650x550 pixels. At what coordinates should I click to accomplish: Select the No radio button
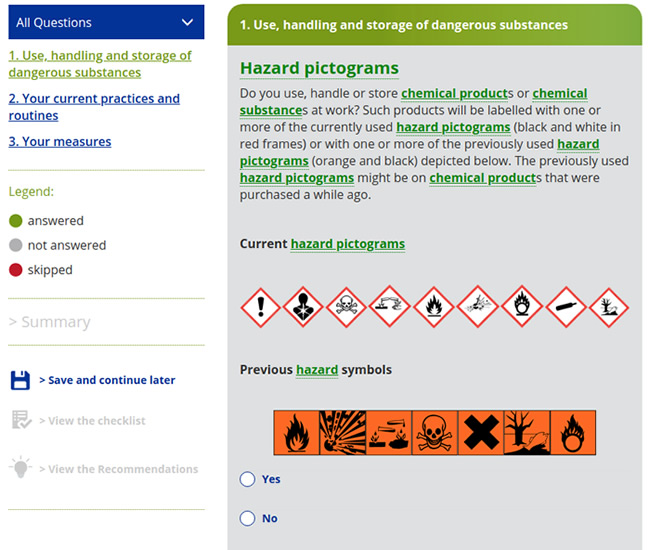click(248, 518)
